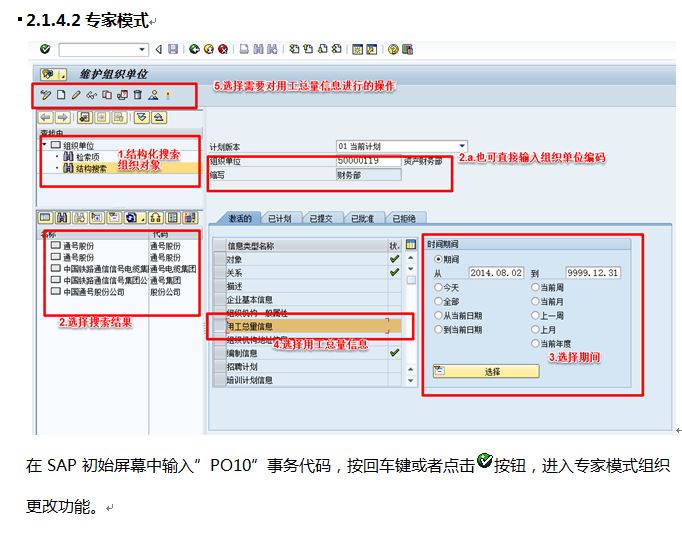Click the right navigation arrow in the object manager
The width and height of the screenshot is (682, 538).
(x=62, y=117)
